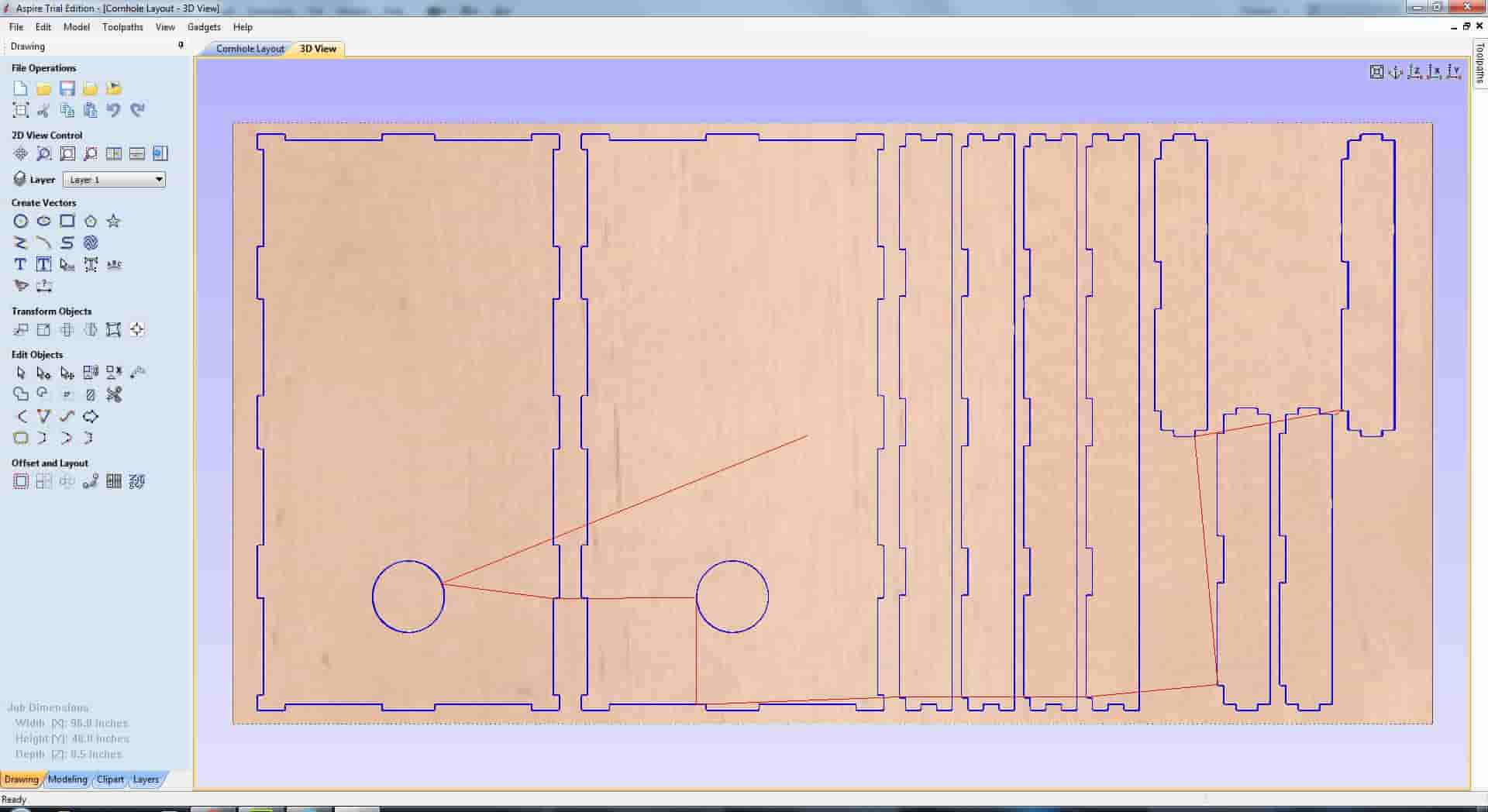Open the Set Size scale tool
The image size is (1488, 812).
coord(44,329)
